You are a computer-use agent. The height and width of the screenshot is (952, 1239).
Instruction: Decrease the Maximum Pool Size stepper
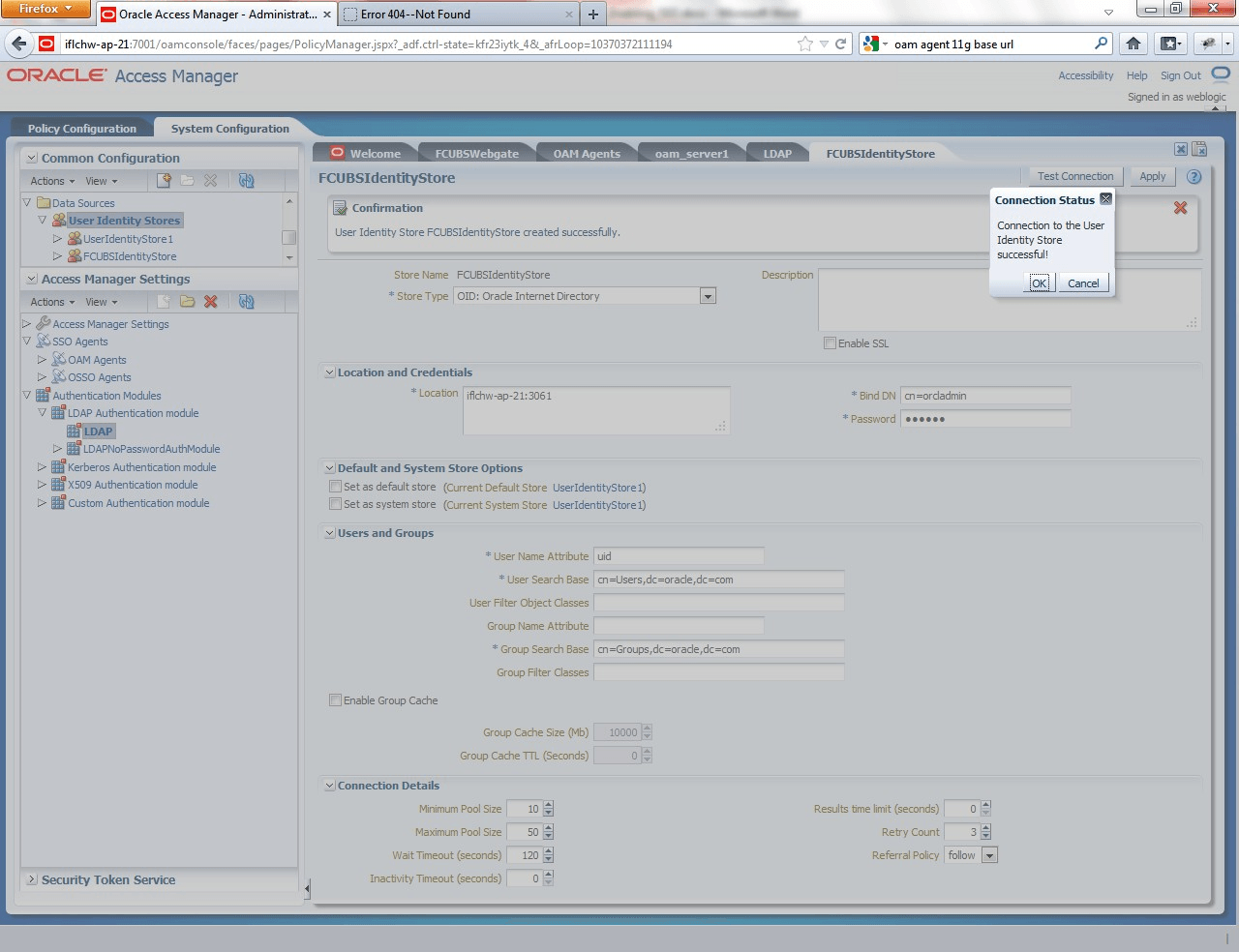click(549, 836)
